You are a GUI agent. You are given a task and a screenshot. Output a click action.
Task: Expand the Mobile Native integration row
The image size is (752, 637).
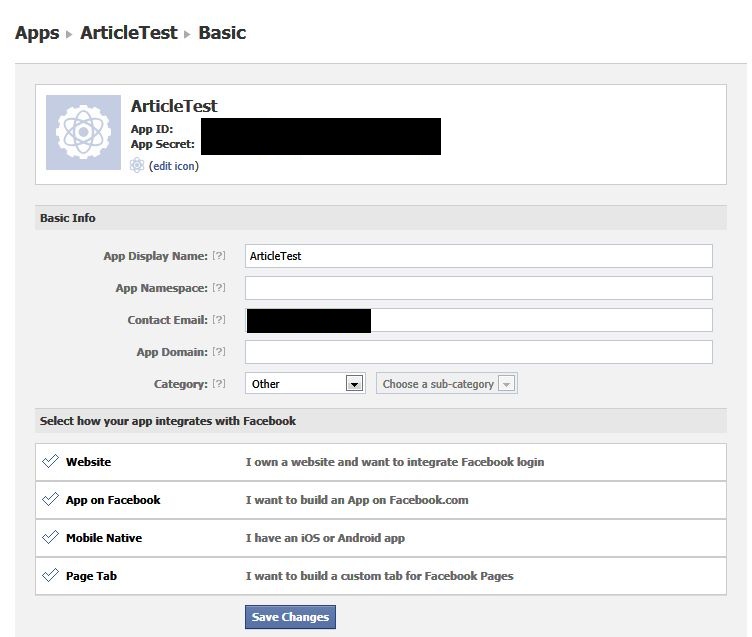tap(381, 538)
